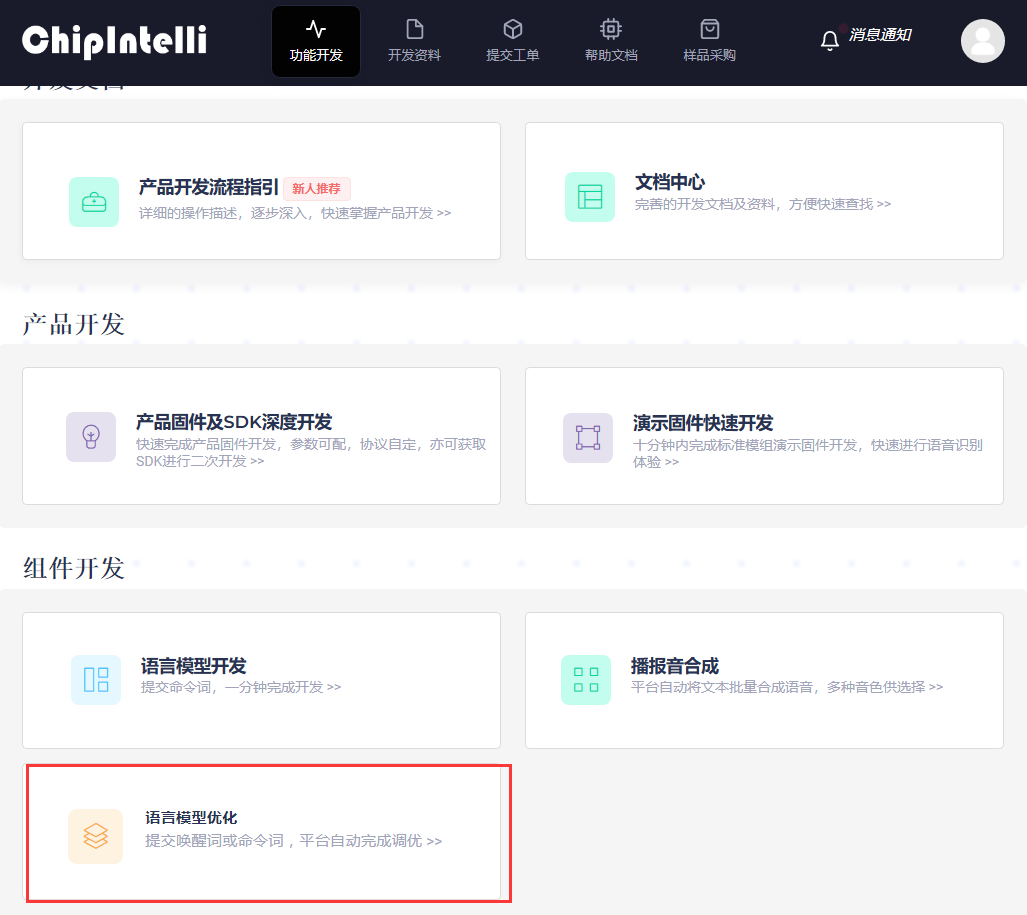1027x915 pixels.
Task: Click the 新人推荐 badge
Action: click(x=316, y=189)
